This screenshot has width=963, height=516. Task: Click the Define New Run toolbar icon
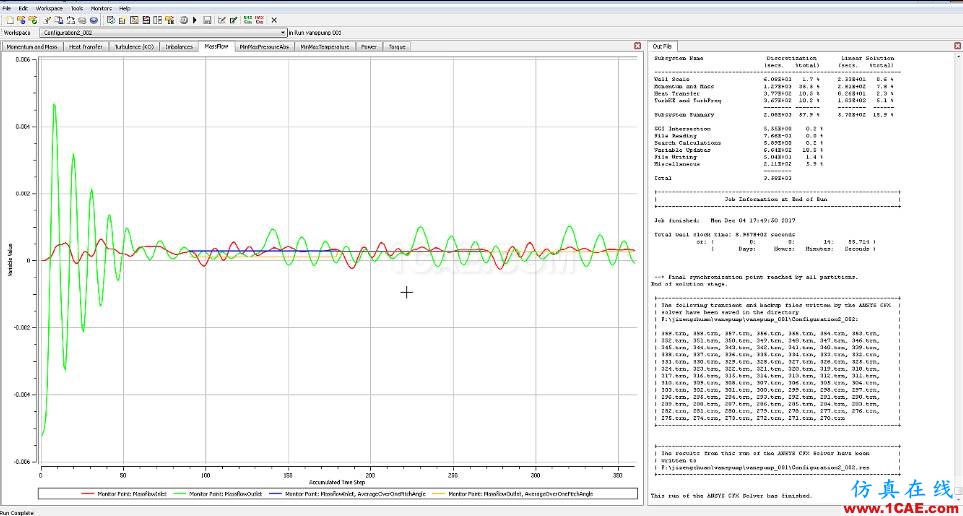click(x=9, y=20)
